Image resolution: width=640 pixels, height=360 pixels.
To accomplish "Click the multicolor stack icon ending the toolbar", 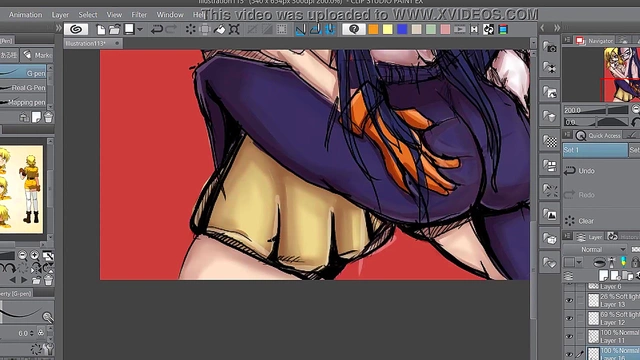I will click(x=503, y=29).
